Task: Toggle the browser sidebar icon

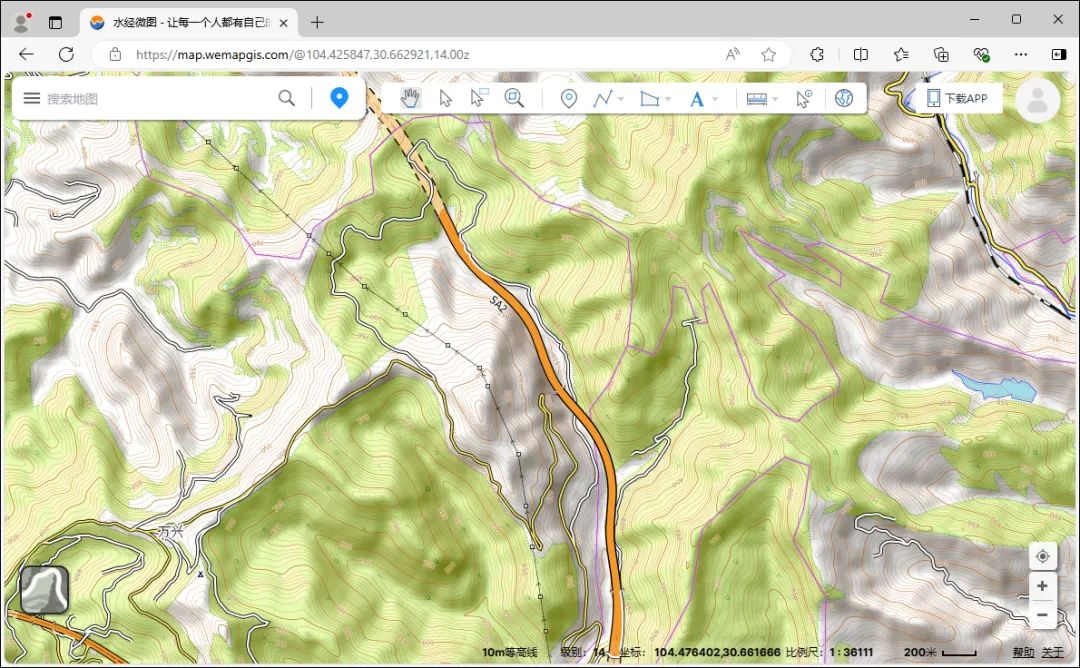Action: 1059,54
